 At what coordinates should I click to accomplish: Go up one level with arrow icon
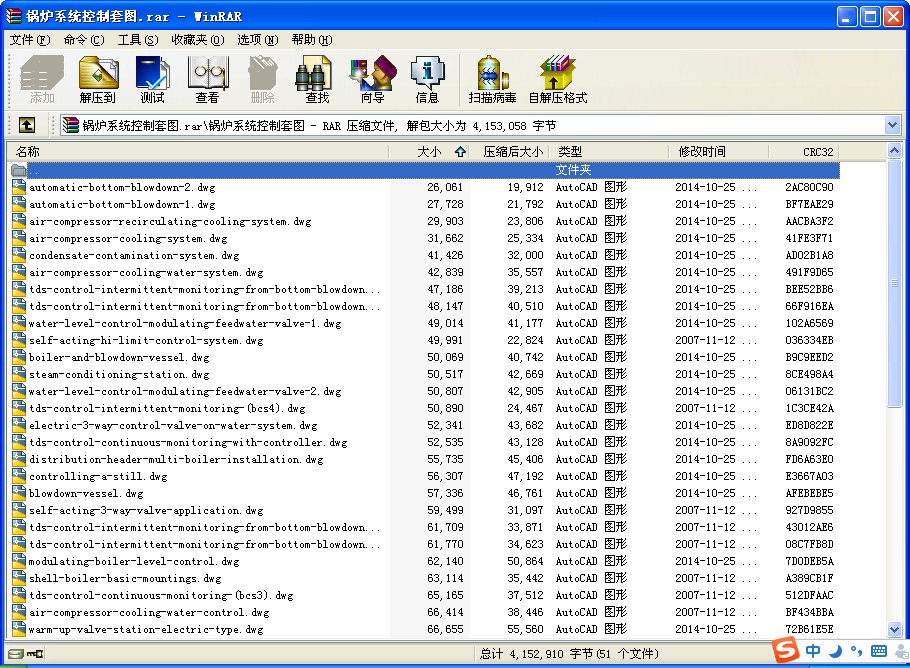[27, 125]
